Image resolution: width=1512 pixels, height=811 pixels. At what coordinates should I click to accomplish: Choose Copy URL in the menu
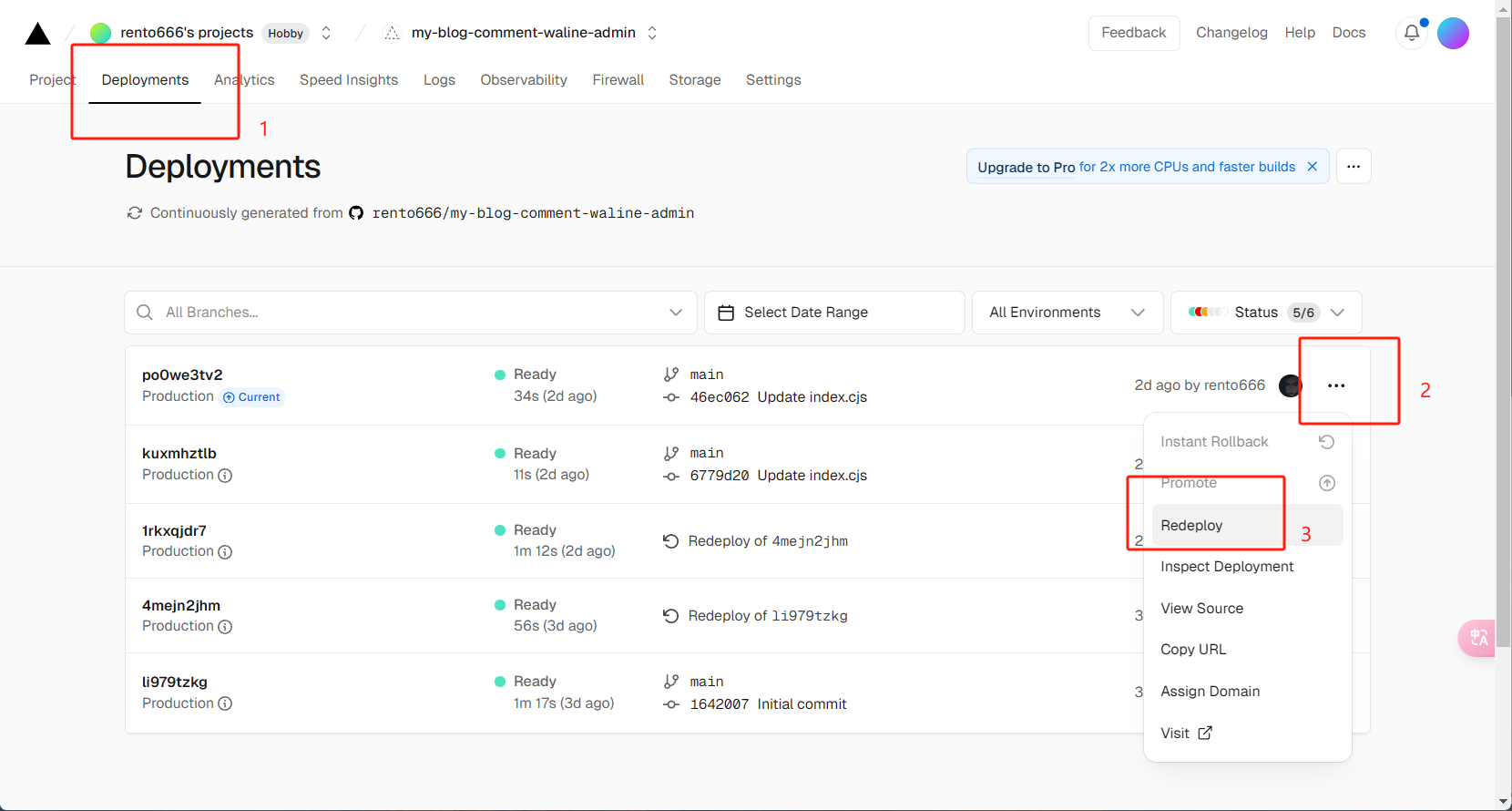[1248, 650]
